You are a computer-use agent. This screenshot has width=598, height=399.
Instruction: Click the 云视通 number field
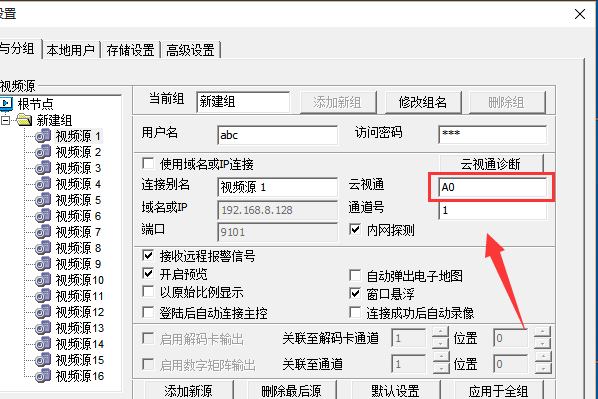pyautogui.click(x=492, y=187)
